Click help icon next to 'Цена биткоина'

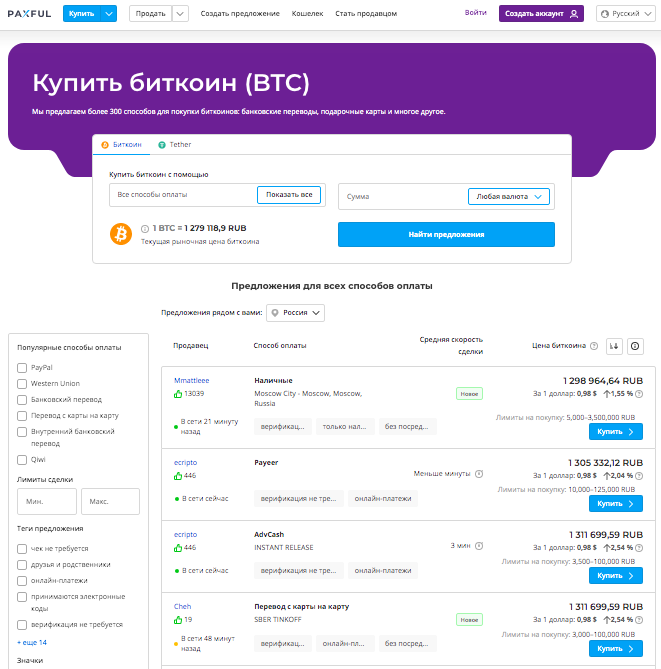pyautogui.click(x=594, y=346)
